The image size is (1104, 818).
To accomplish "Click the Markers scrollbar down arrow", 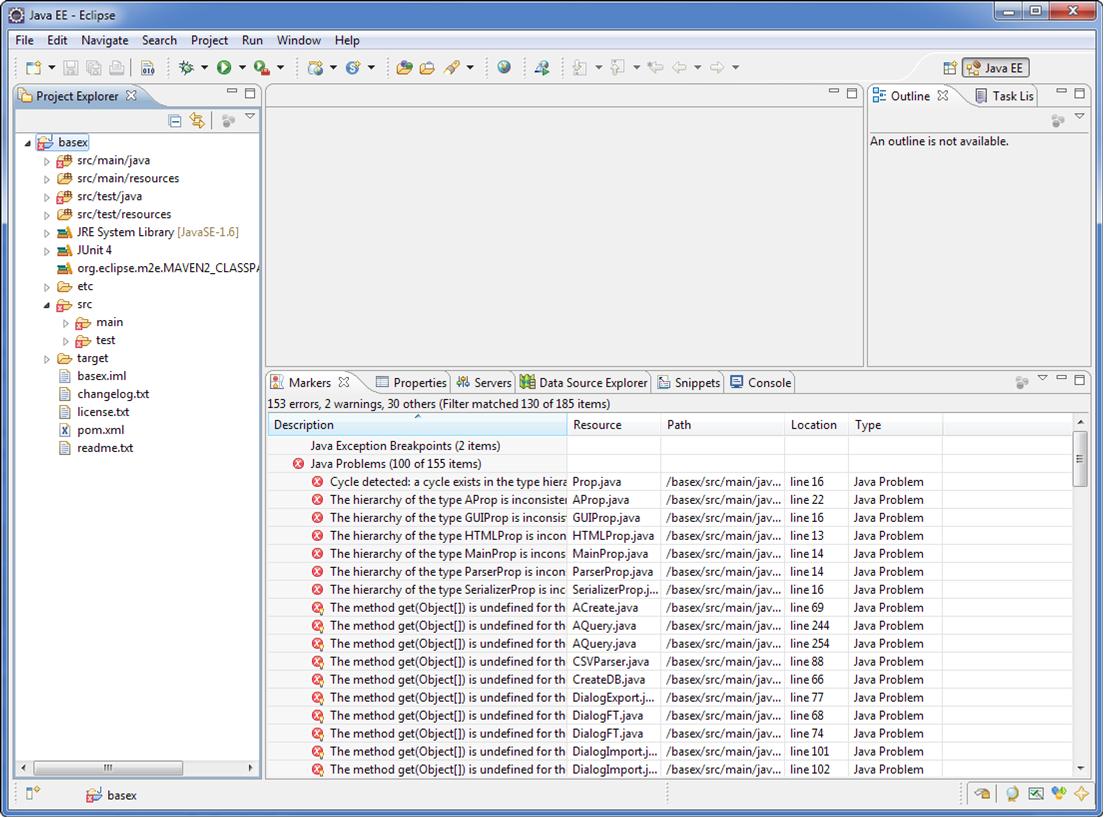I will [1080, 768].
